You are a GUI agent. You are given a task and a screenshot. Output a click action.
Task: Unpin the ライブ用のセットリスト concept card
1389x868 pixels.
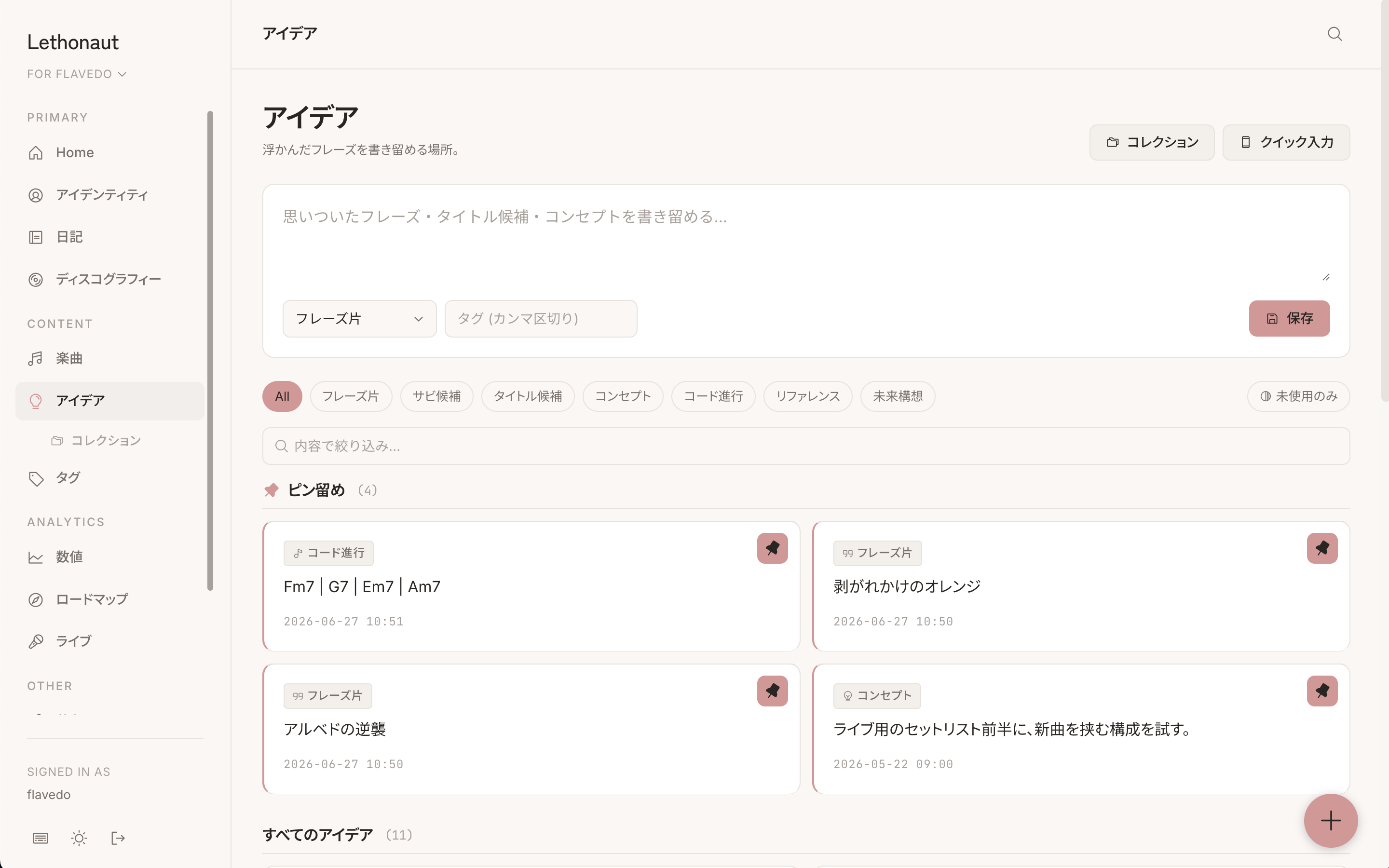[1322, 691]
